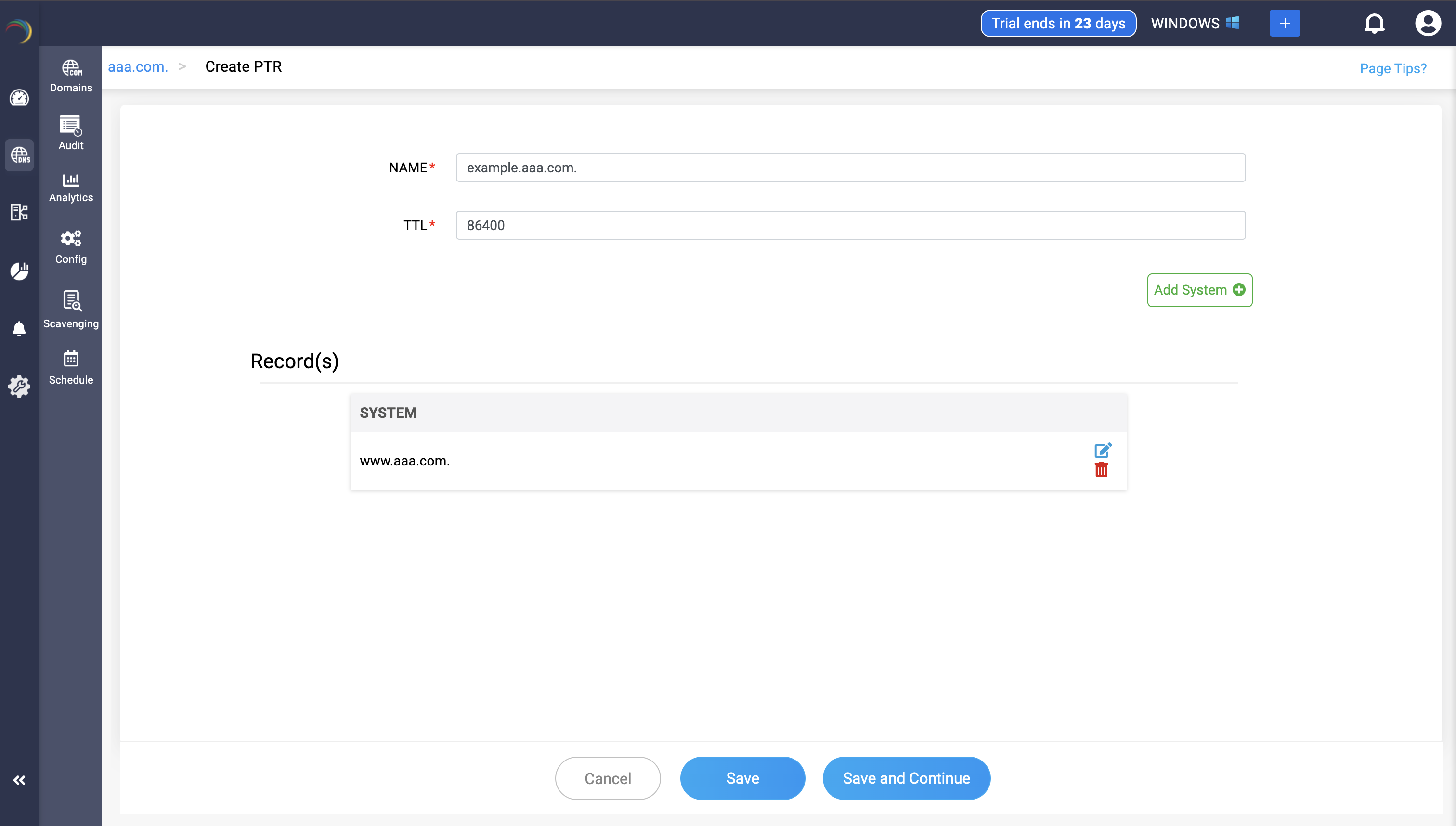The width and height of the screenshot is (1456, 826).
Task: Click the Cancel button
Action: 607,778
